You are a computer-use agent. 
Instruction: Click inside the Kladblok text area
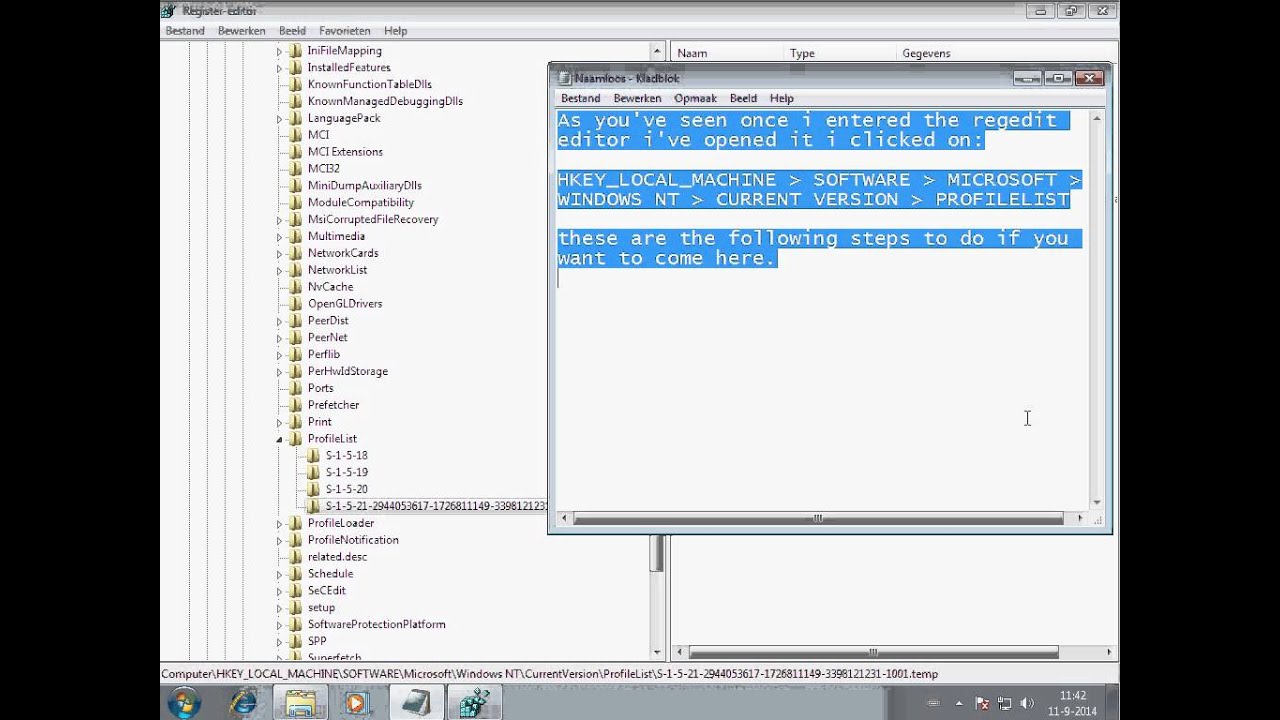point(821,310)
